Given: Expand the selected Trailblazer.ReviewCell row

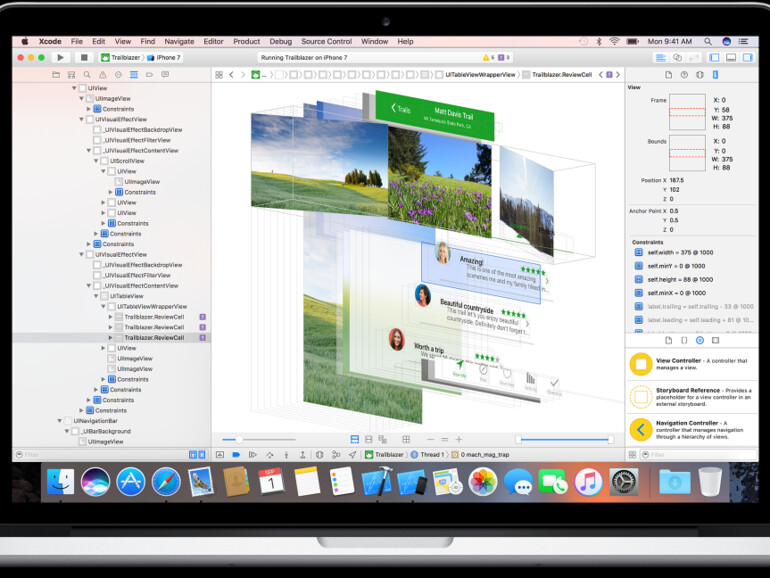Looking at the screenshot, I should [x=110, y=338].
